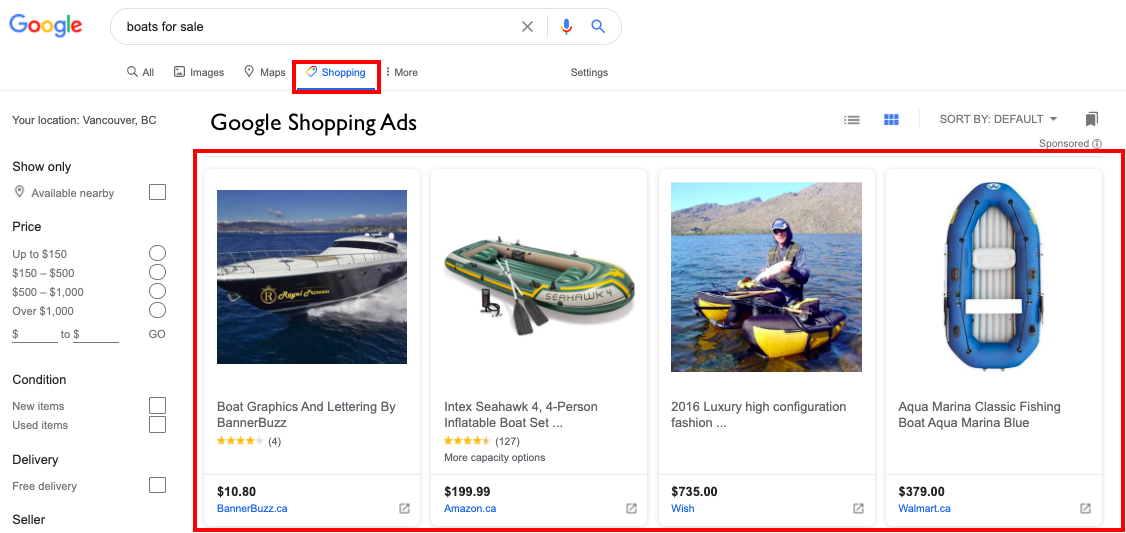Open the Amazon.ca seller link
Screen dimensions: 1126x533
click(470, 508)
